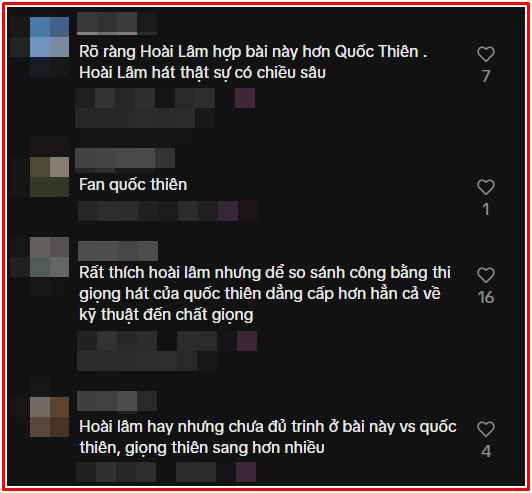Like the "Rất thích hoài lâm" comment

coord(486,275)
